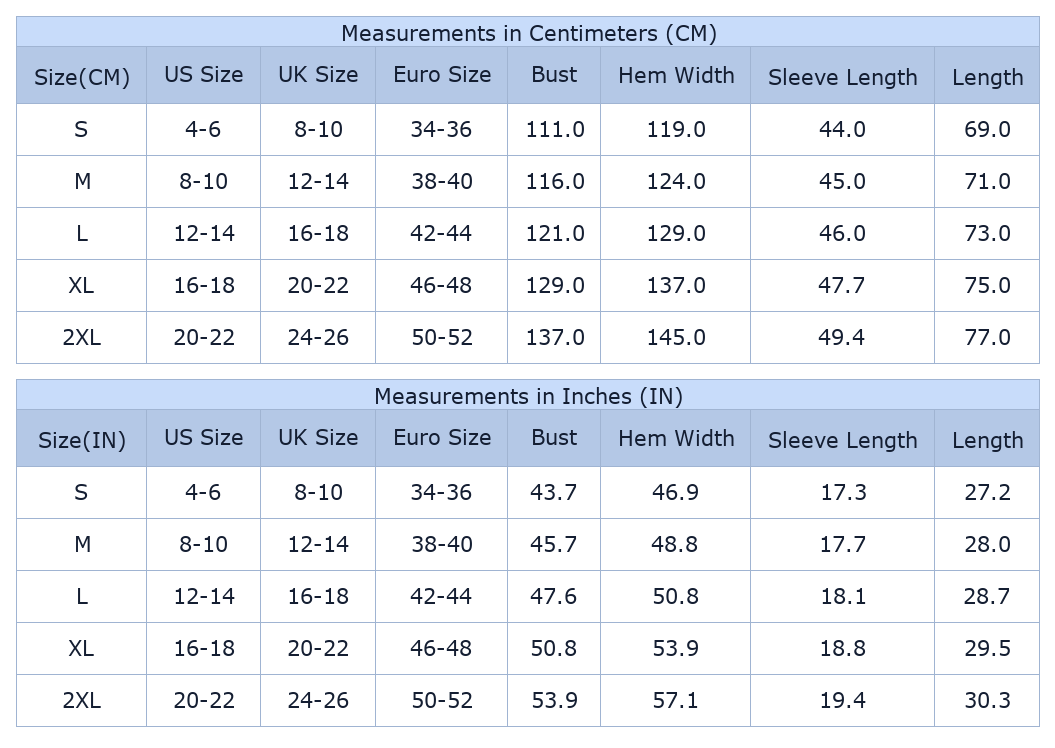Select the "Size(CM)" column header
This screenshot has width=1055, height=748.
click(x=82, y=77)
